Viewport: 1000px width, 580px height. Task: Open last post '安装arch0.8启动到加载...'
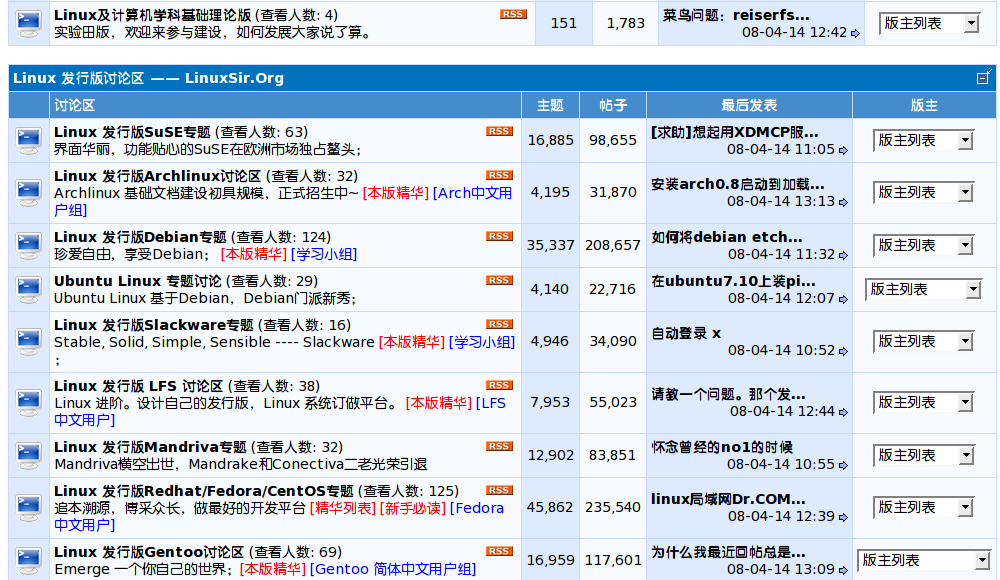tap(737, 184)
